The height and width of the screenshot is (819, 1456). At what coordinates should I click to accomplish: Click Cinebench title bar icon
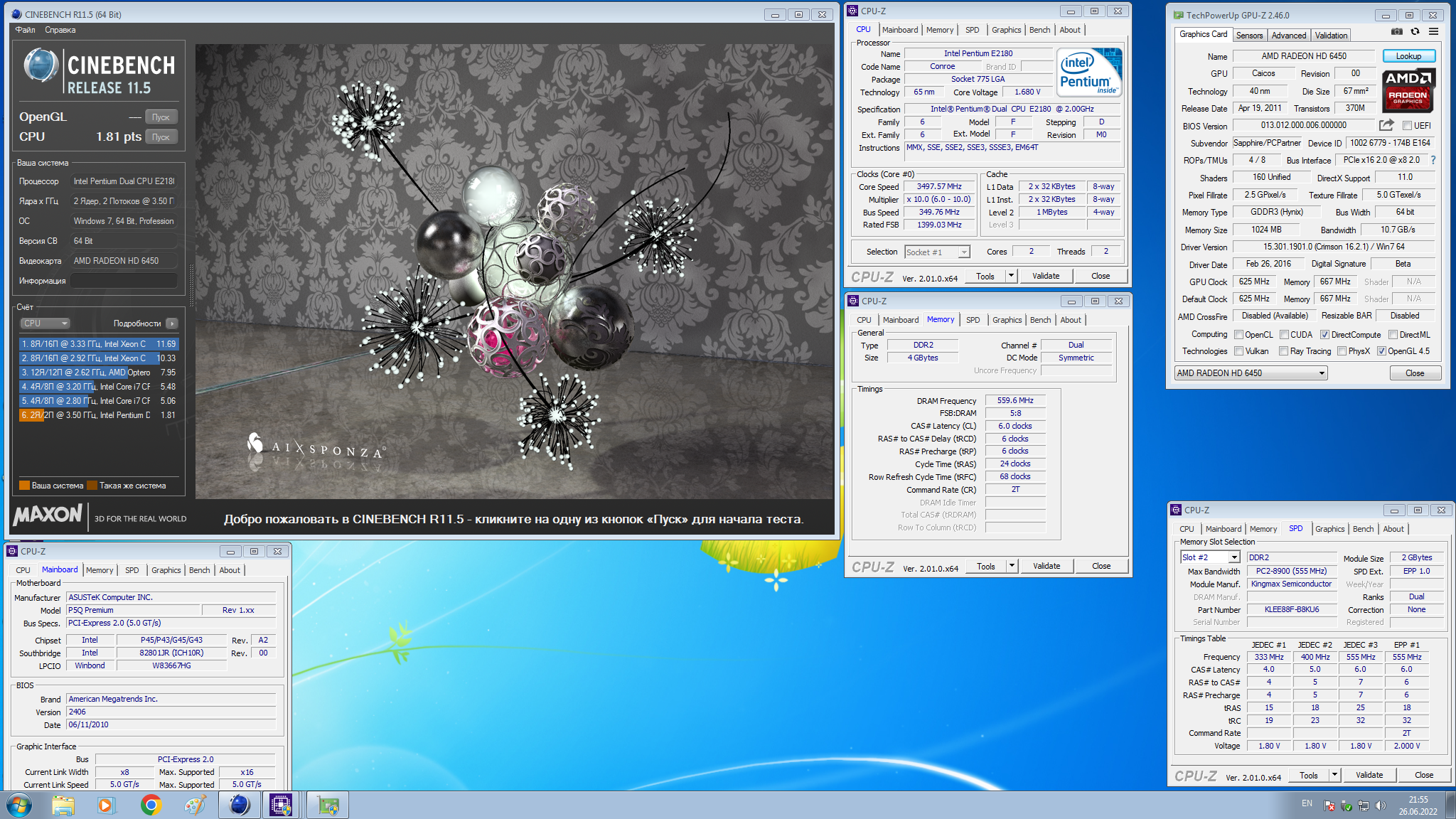pos(16,14)
